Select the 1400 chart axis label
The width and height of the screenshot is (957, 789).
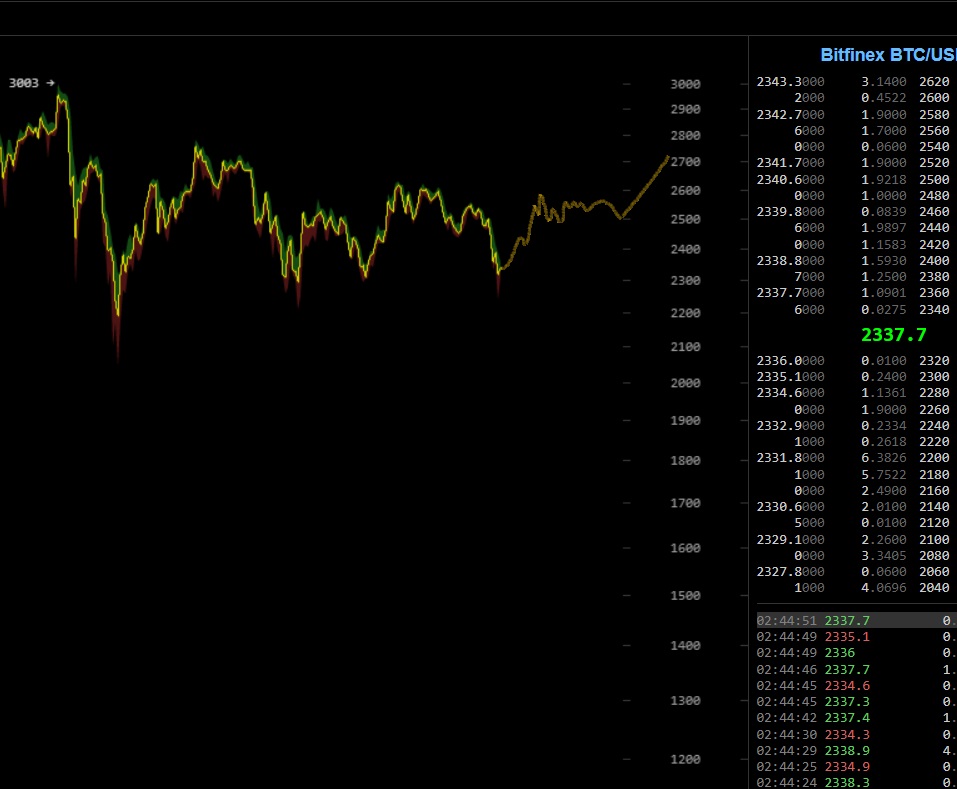[685, 646]
